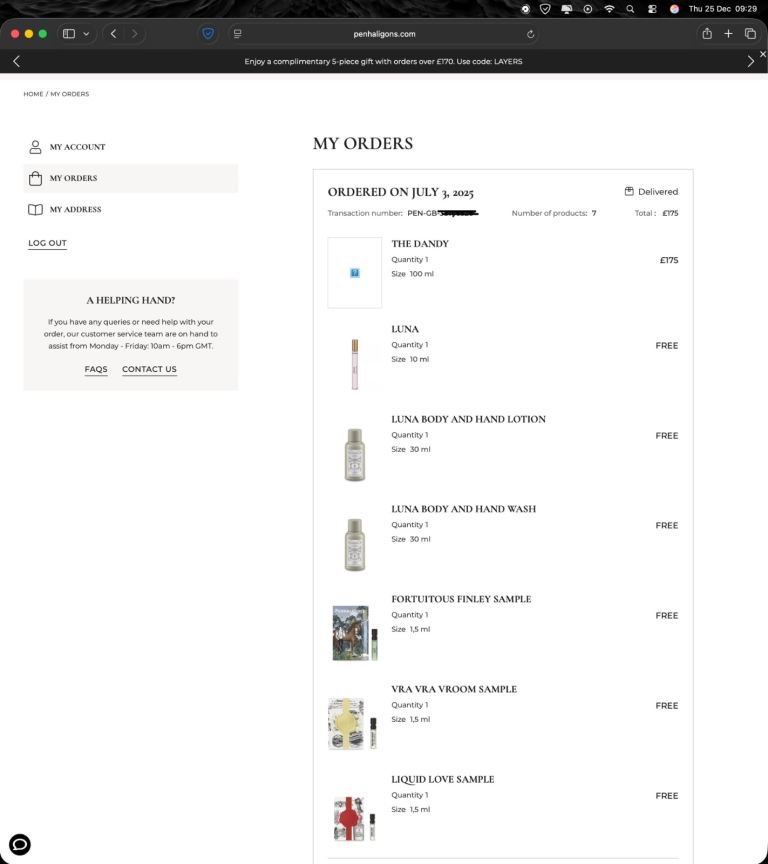The height and width of the screenshot is (864, 768).
Task: Click the Contact Us link
Action: point(149,369)
